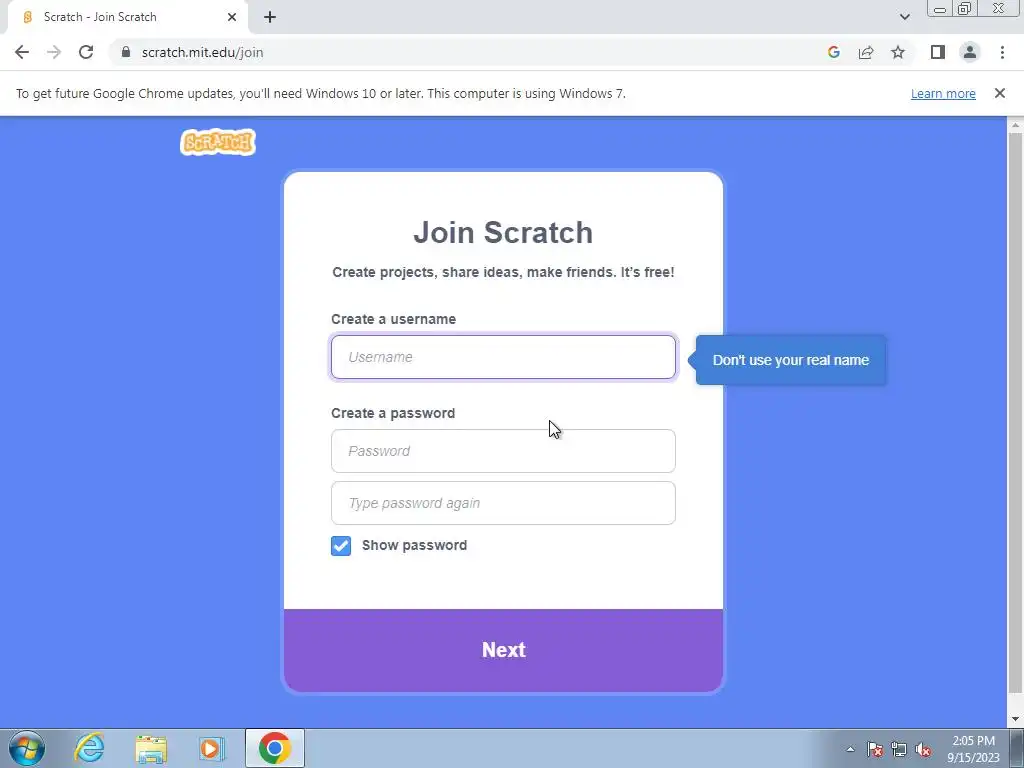This screenshot has height=768, width=1024.
Task: Click the Join Scratch heading
Action: coord(503,232)
